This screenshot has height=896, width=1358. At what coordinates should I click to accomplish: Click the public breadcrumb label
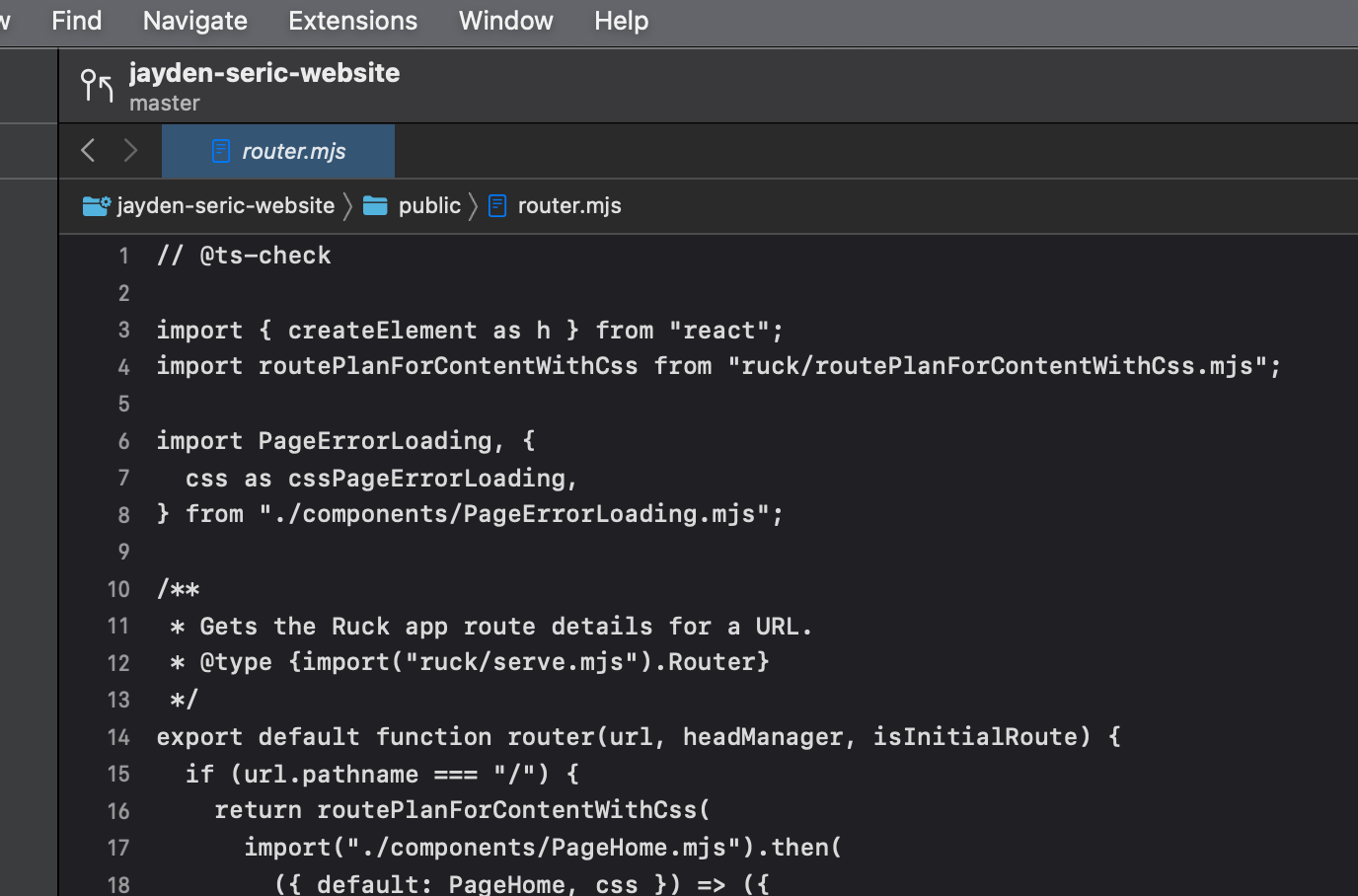point(429,205)
